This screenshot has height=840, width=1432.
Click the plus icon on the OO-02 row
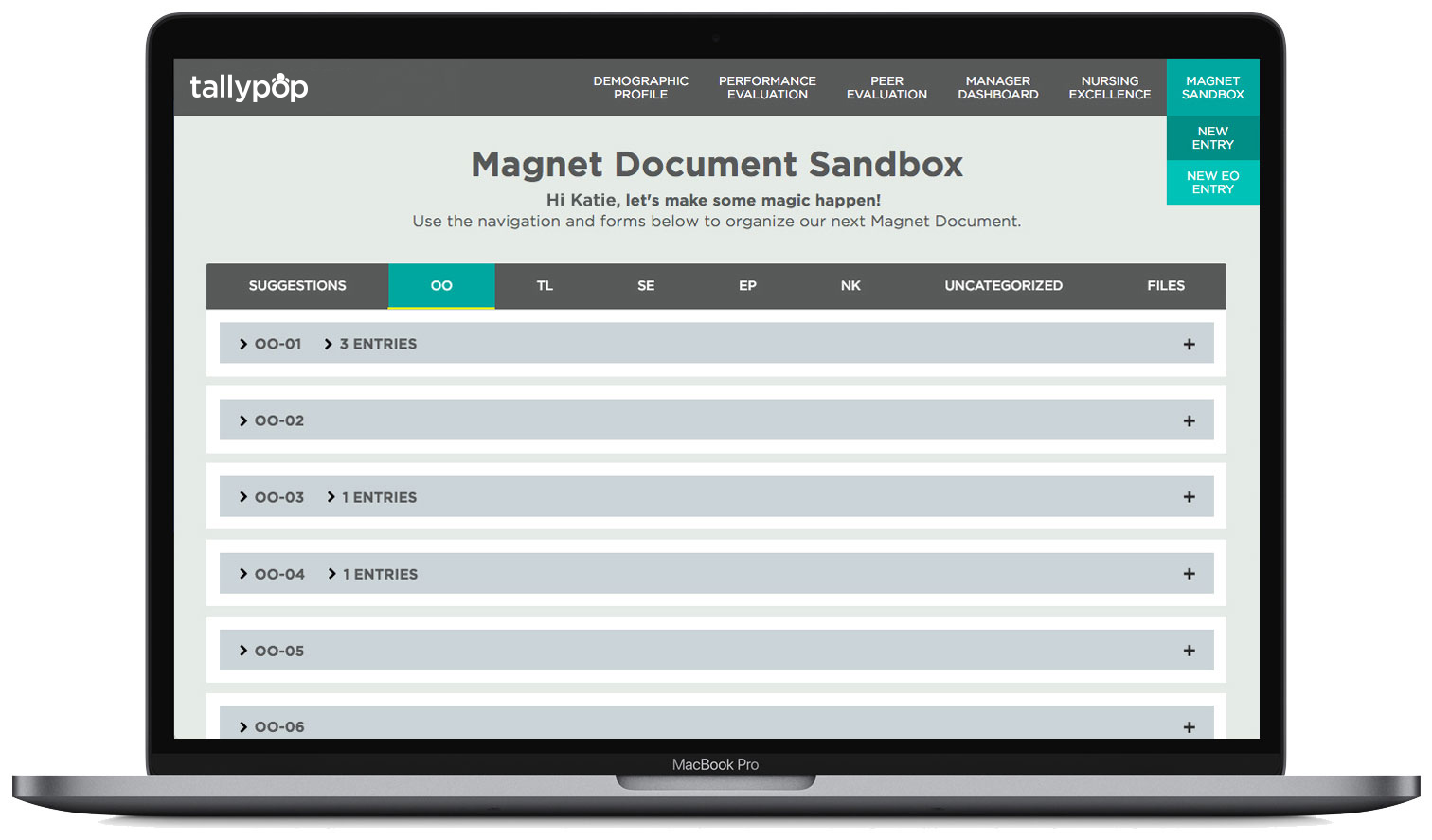pyautogui.click(x=1189, y=421)
